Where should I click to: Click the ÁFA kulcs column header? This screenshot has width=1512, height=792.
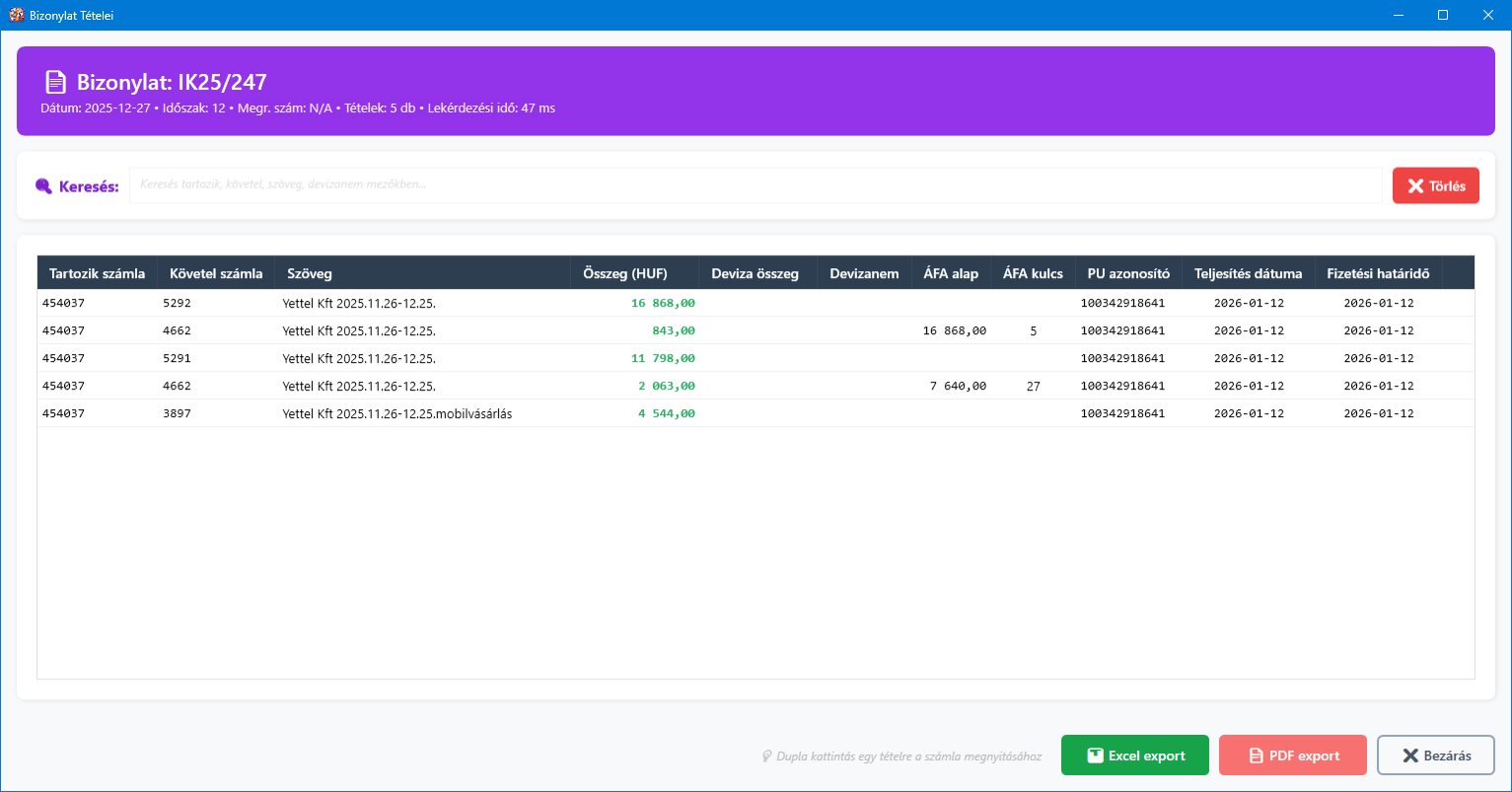tap(1033, 273)
